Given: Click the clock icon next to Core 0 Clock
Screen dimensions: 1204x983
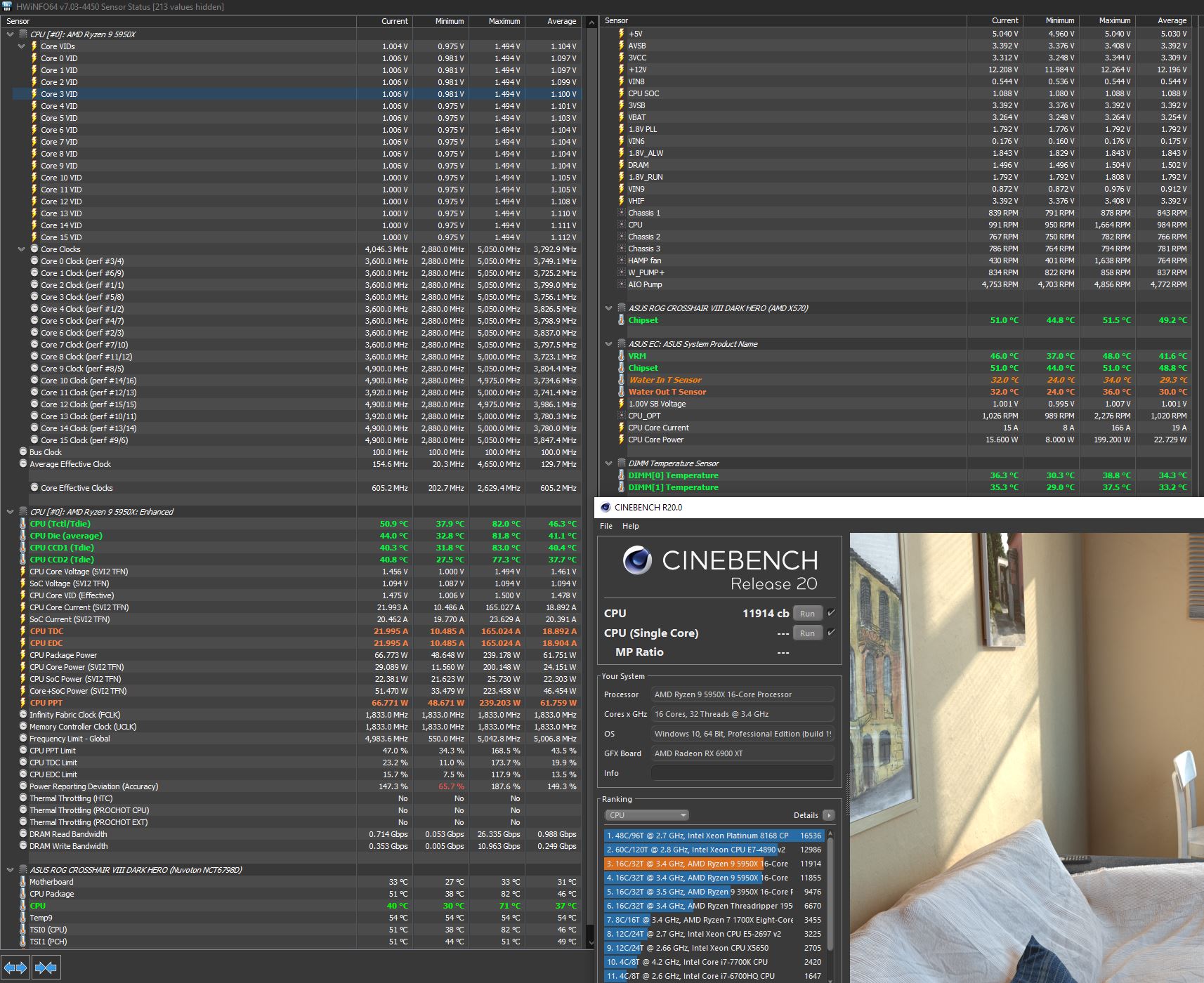Looking at the screenshot, I should coord(34,261).
